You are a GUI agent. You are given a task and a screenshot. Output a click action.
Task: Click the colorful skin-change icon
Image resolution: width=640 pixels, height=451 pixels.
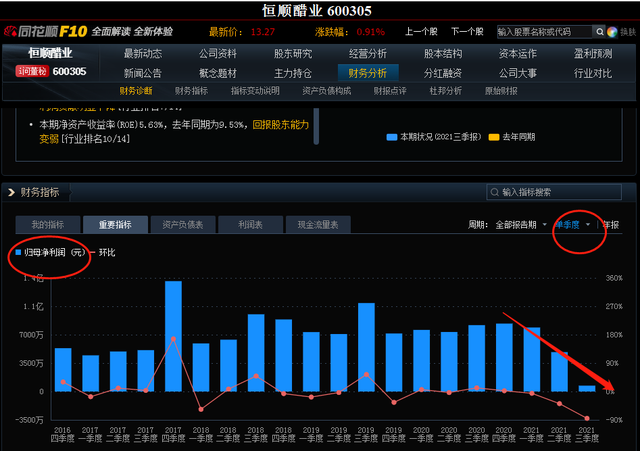coord(611,32)
